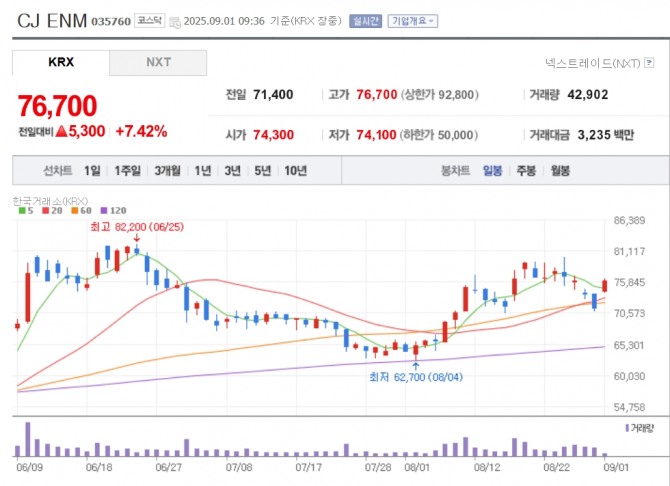Show the 1년 line chart
670x486 pixels.
(x=203, y=171)
